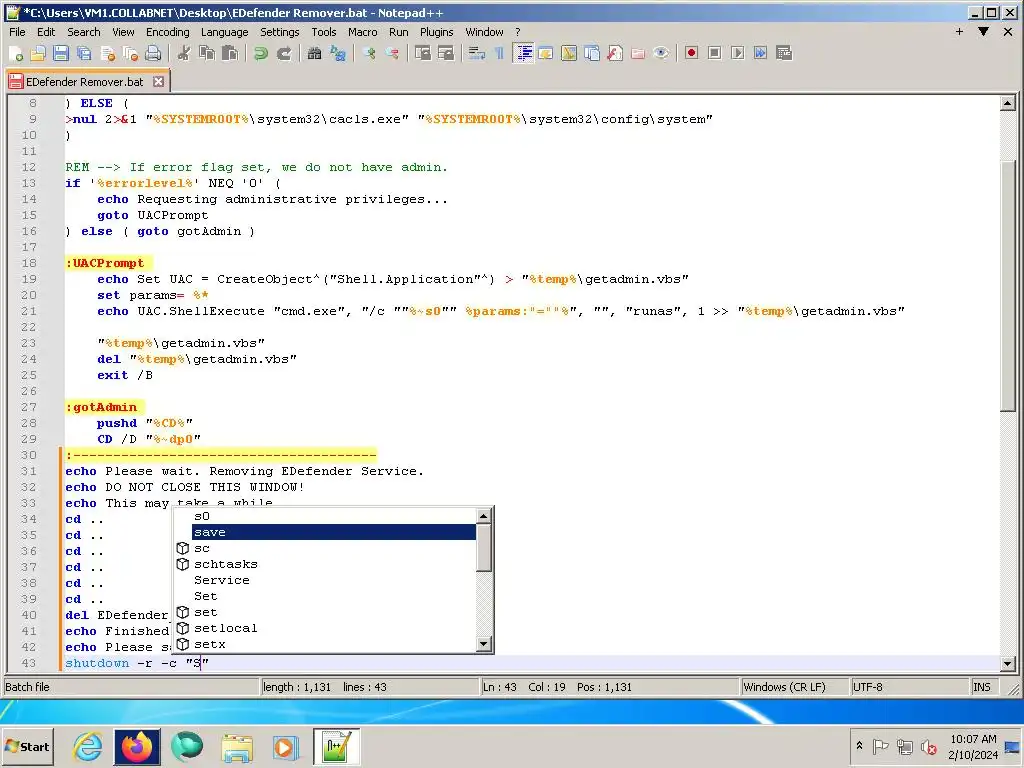Click the Paste clipboard toolbar icon

click(230, 54)
